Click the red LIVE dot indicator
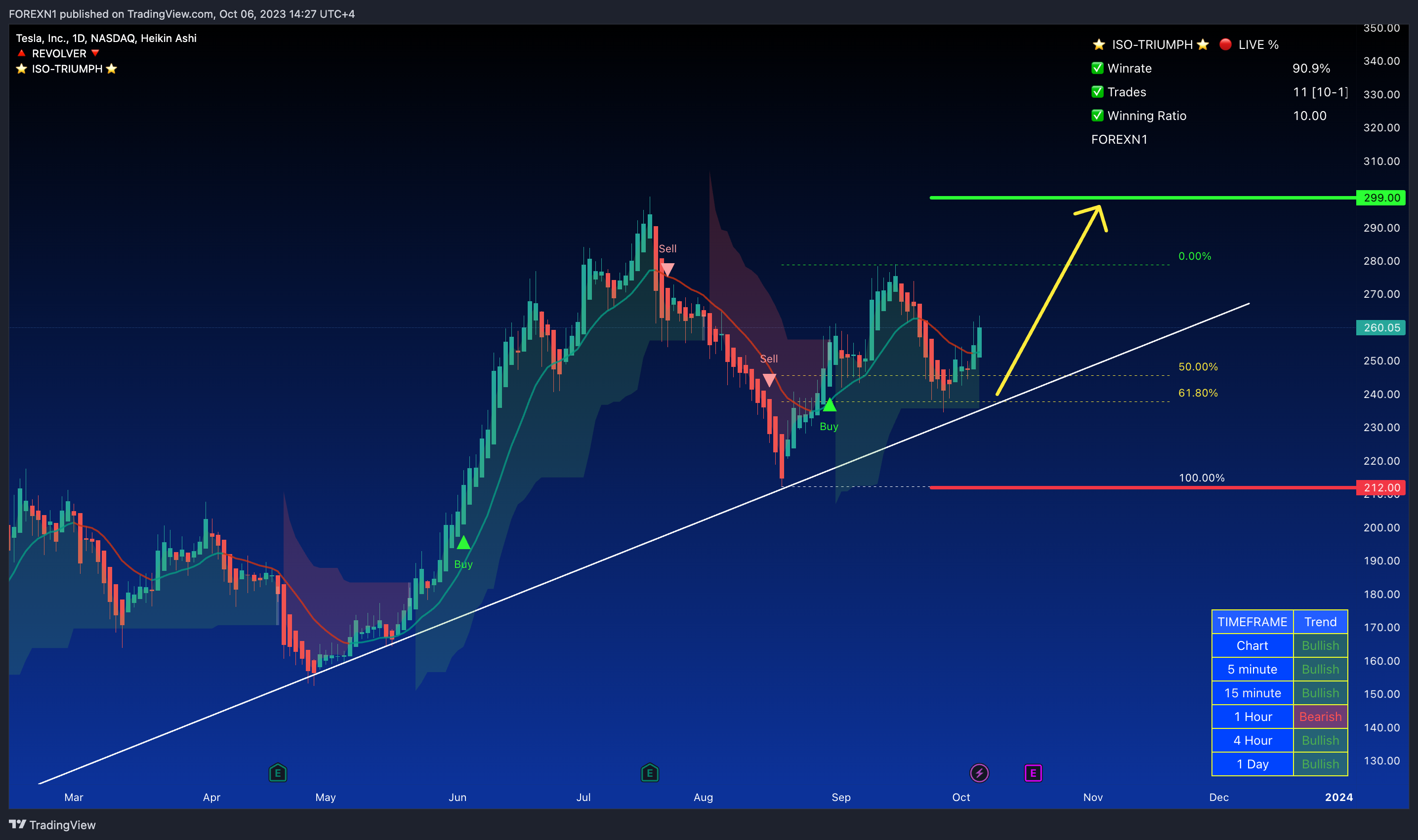Viewport: 1418px width, 840px height. (1225, 44)
